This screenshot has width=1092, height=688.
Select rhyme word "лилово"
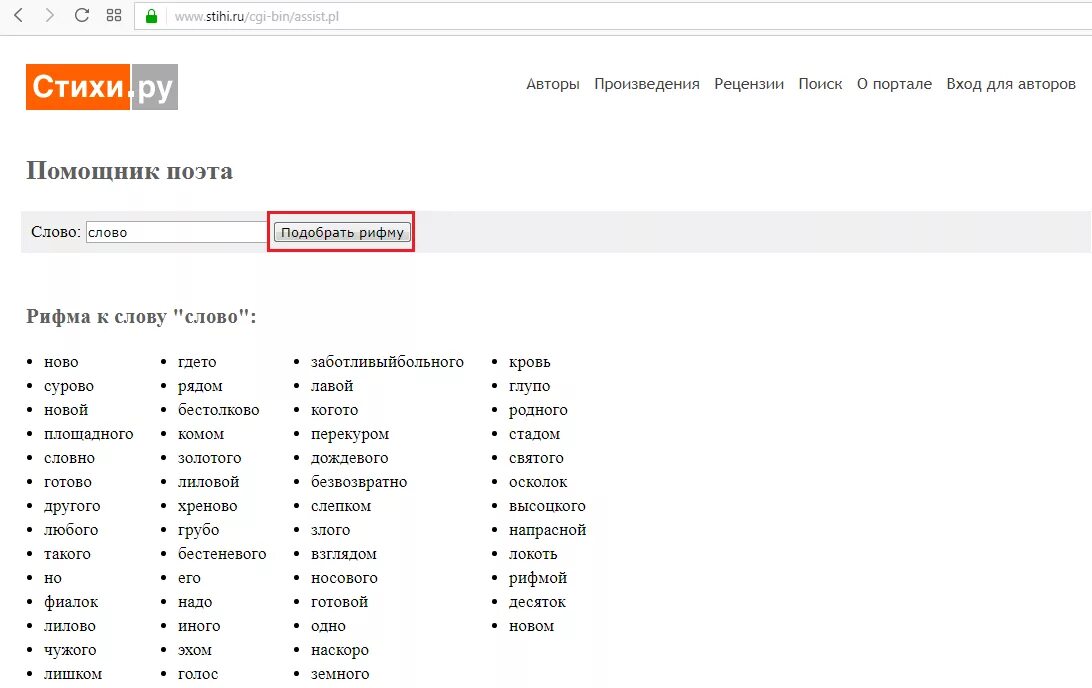(x=70, y=626)
